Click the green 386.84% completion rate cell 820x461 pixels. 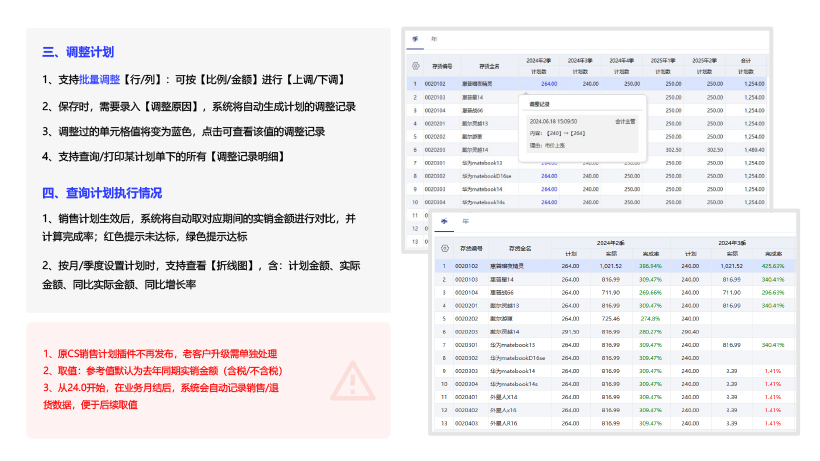[652, 265]
